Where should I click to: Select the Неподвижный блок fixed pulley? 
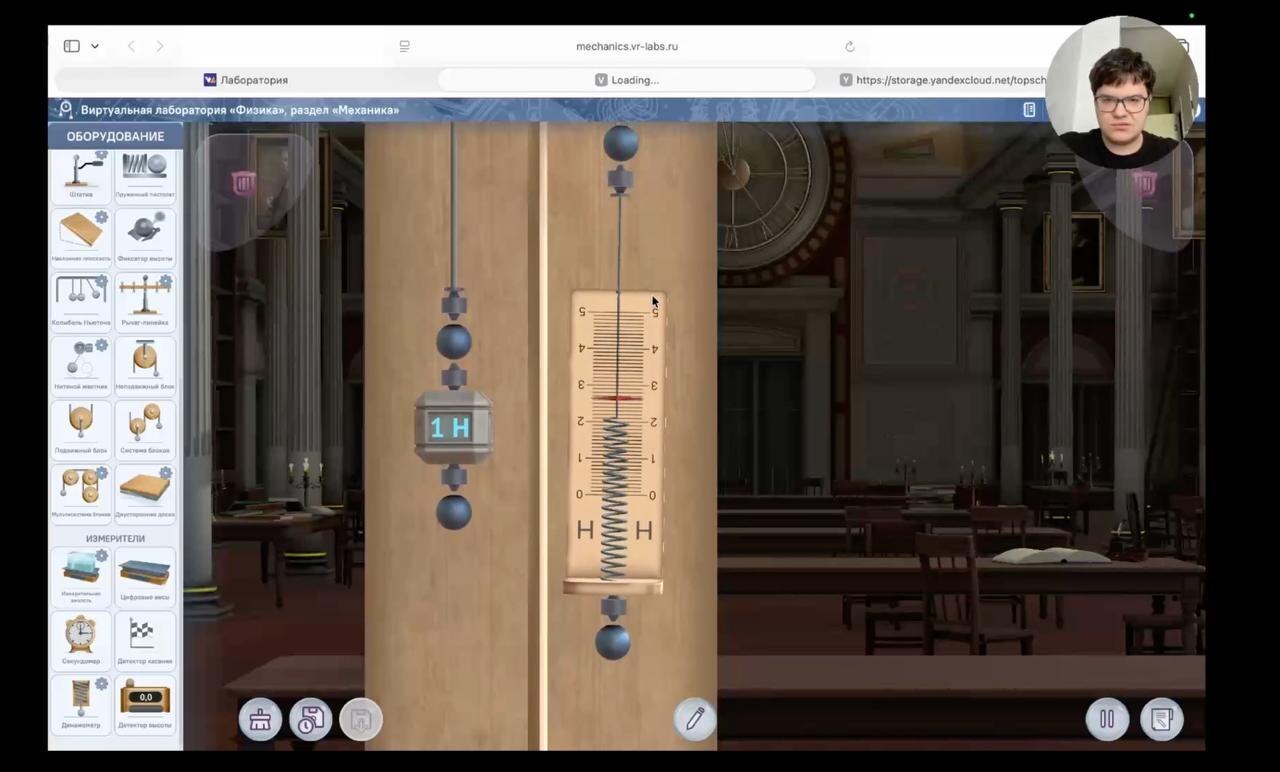(x=145, y=366)
